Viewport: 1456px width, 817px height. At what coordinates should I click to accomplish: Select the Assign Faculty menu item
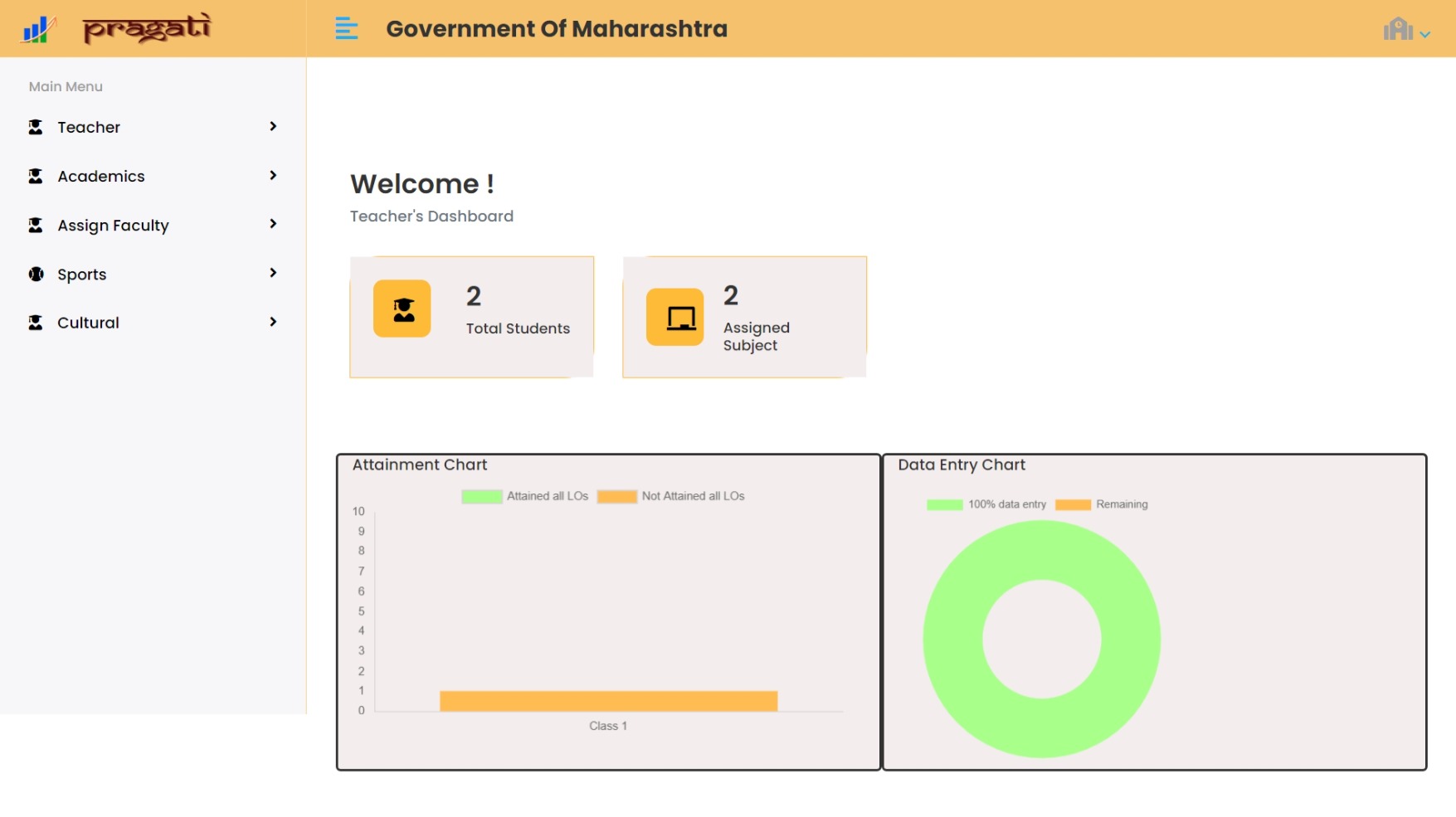pyautogui.click(x=153, y=225)
